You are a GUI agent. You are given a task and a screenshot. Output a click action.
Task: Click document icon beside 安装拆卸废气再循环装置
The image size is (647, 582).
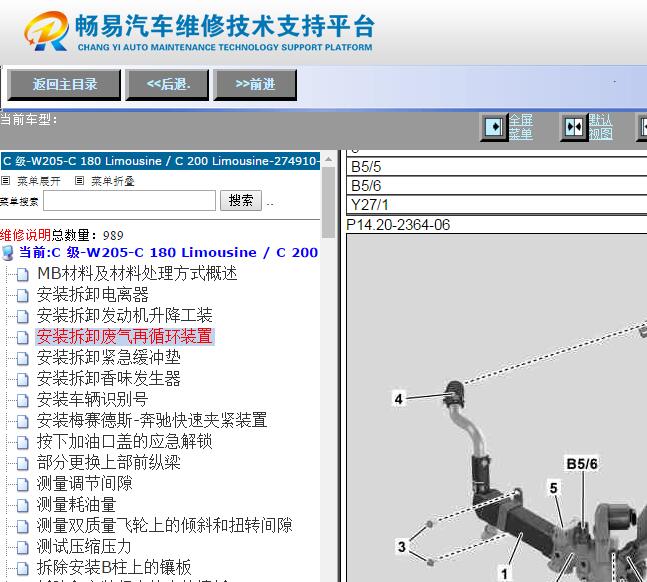23,337
